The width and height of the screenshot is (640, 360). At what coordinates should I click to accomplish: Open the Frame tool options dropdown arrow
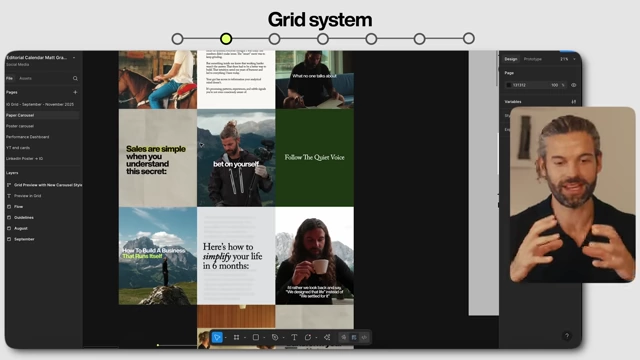point(245,338)
